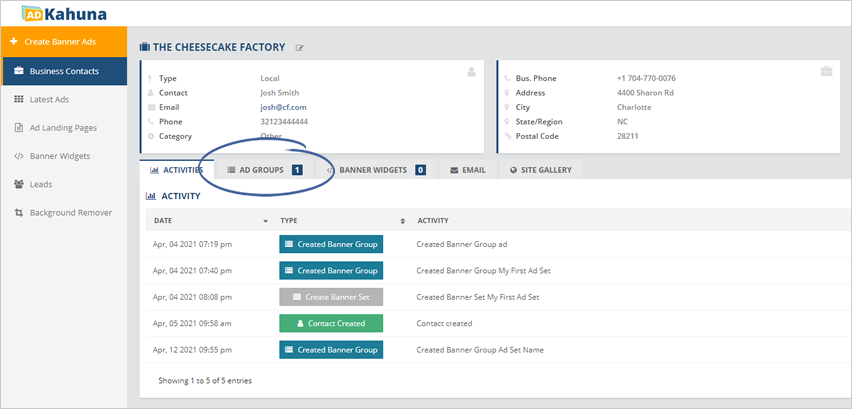Screen dimensions: 852x409
Task: Select Business Contacts in sidebar
Action: pos(63,71)
